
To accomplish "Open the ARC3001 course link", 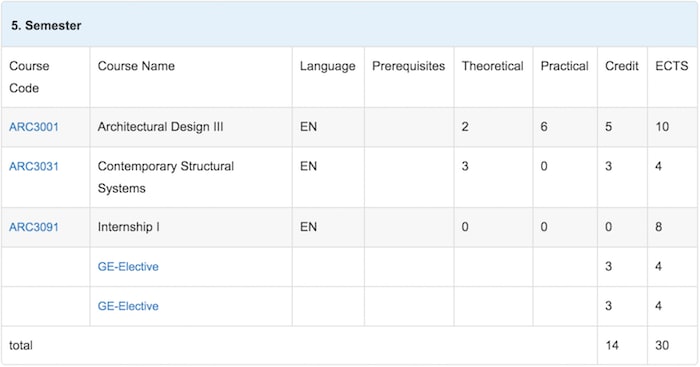I will [x=34, y=127].
